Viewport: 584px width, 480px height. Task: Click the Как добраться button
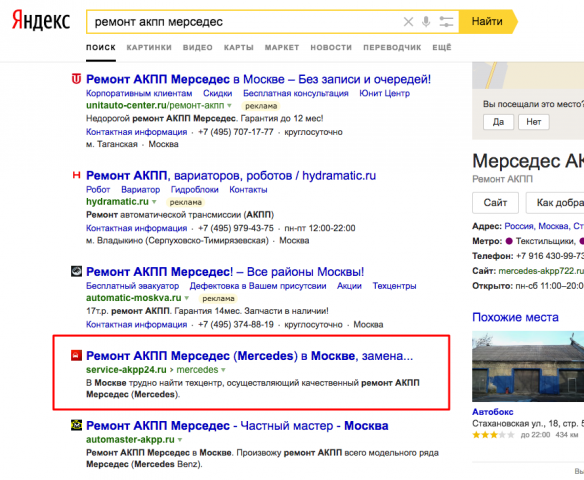555,203
